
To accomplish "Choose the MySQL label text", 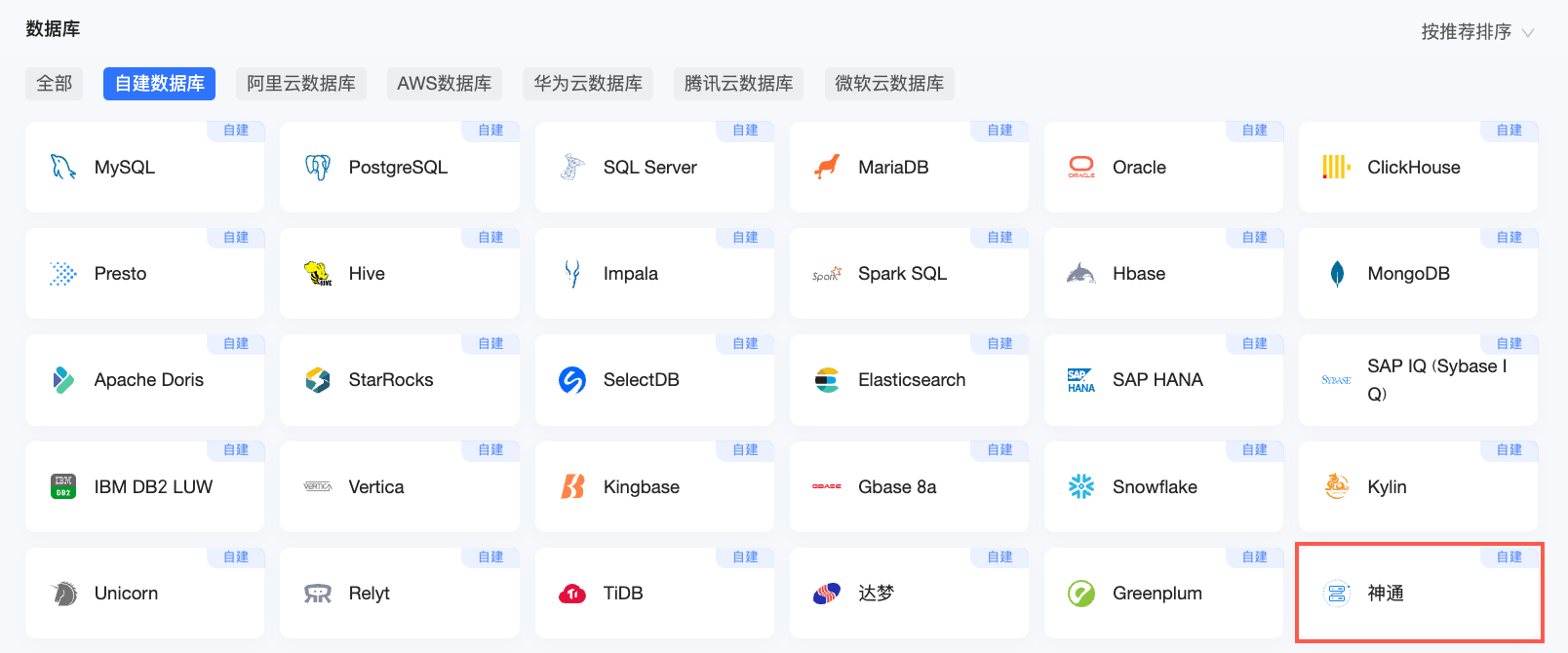I will click(125, 168).
